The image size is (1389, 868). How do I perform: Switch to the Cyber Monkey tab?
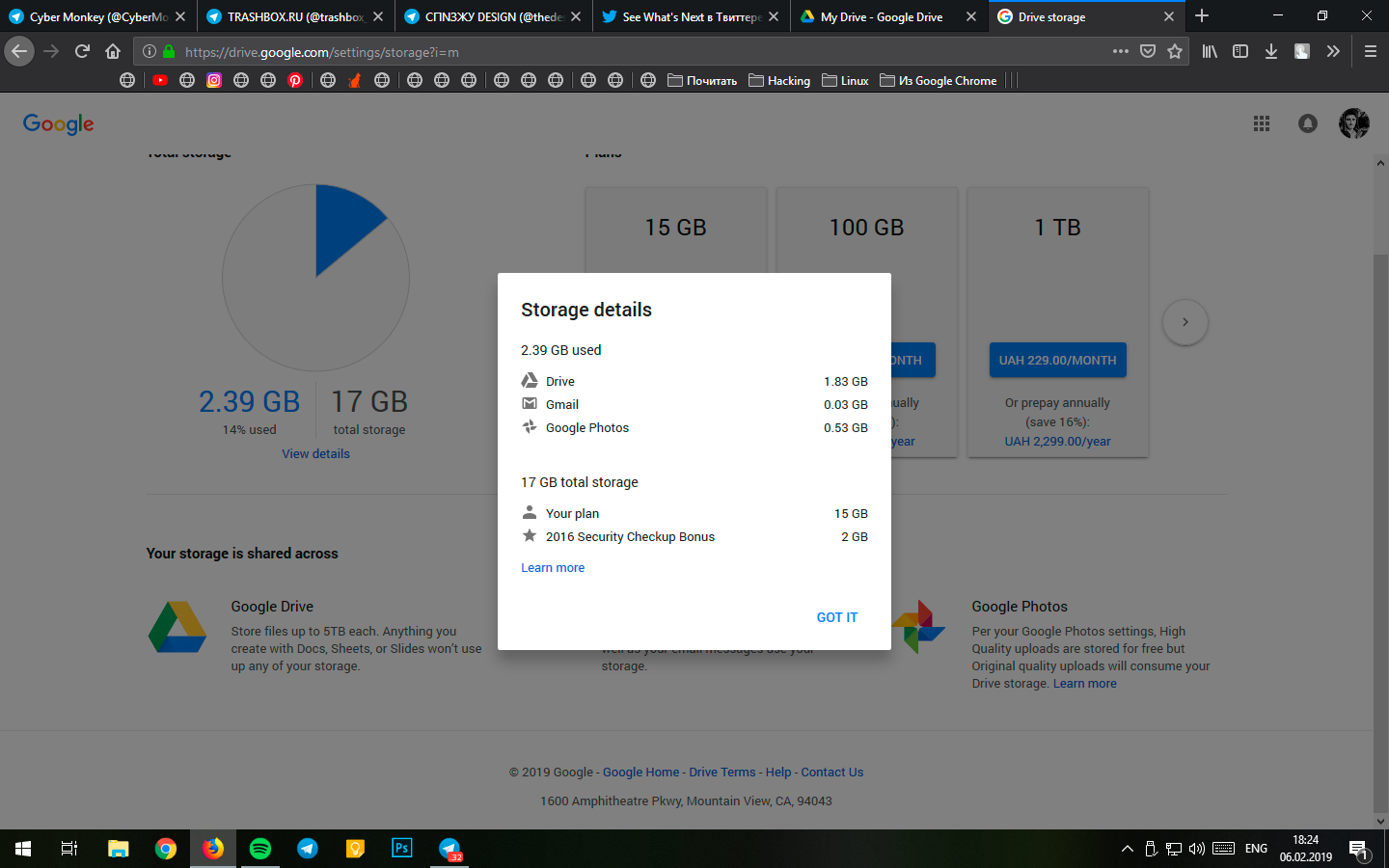[97, 16]
